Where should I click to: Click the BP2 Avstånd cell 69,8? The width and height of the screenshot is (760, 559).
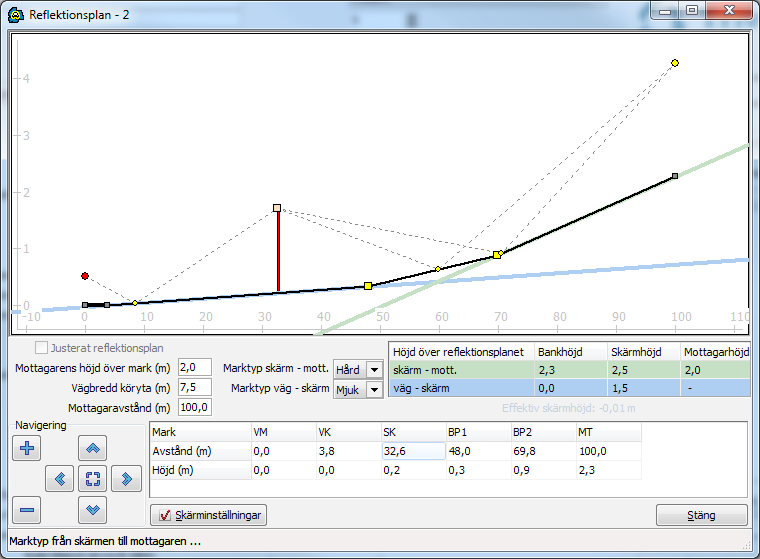coord(543,451)
